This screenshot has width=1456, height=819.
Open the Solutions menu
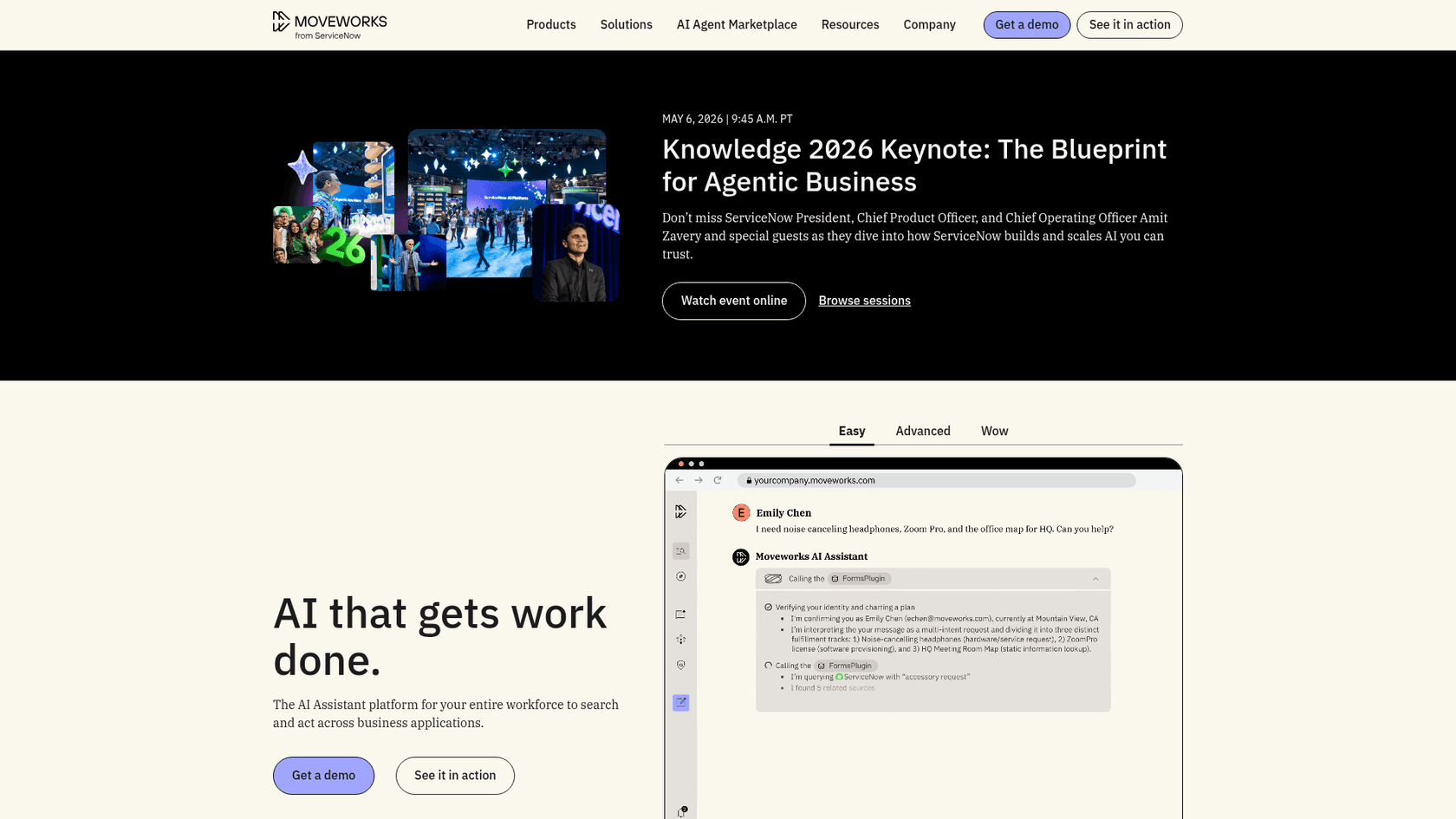[626, 24]
